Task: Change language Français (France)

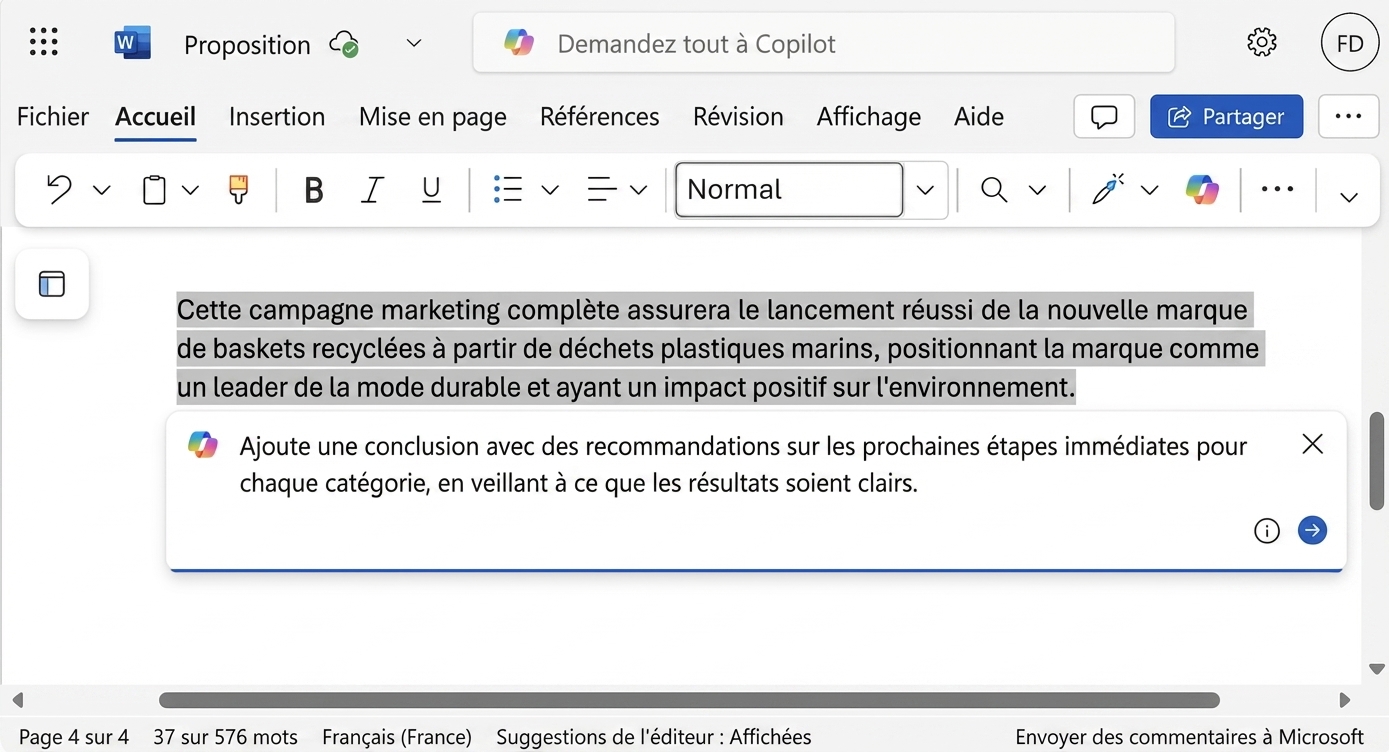Action: pyautogui.click(x=397, y=737)
